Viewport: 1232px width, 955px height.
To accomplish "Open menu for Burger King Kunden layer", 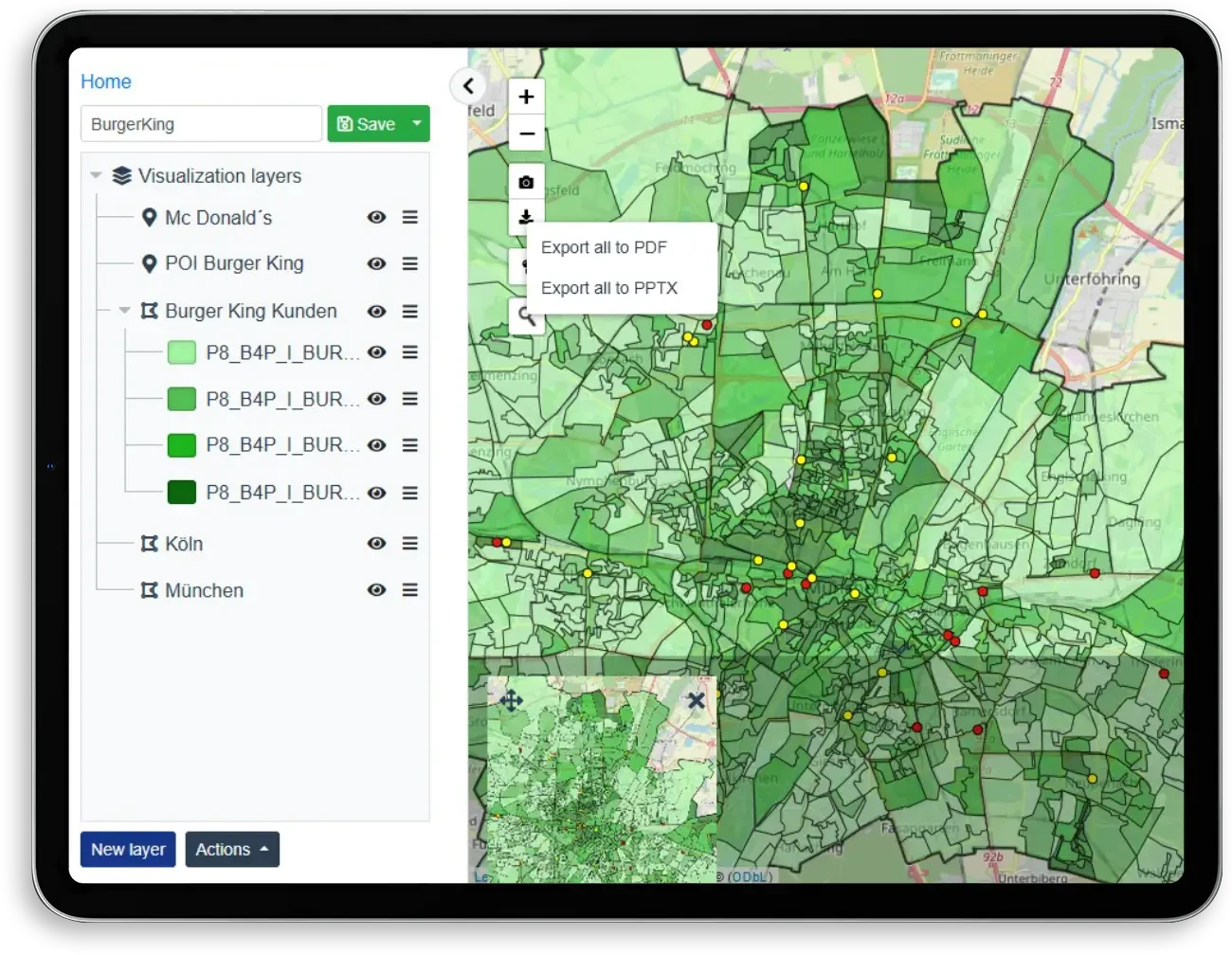I will point(409,311).
